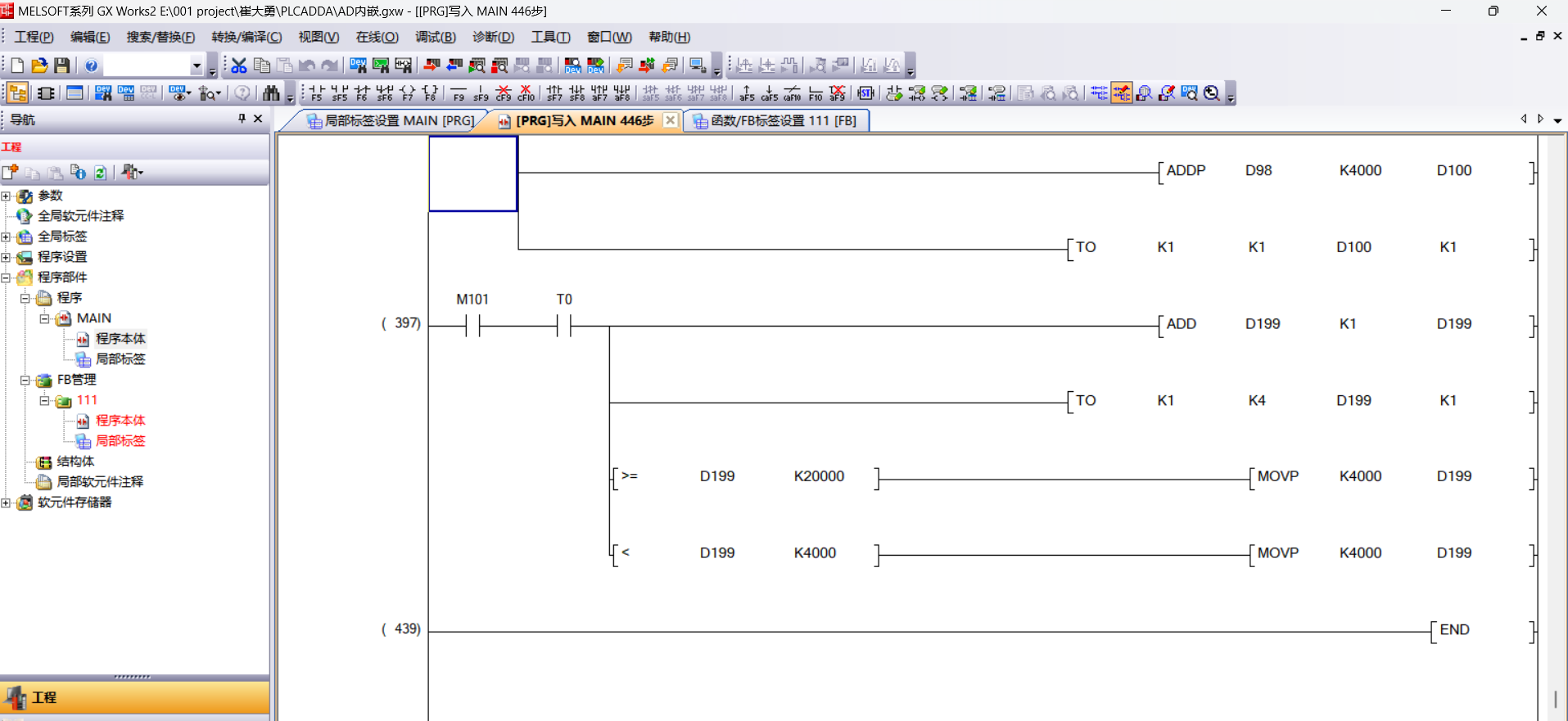Click the Write to PLC red arrow icon
1568x721 pixels.
(x=432, y=65)
